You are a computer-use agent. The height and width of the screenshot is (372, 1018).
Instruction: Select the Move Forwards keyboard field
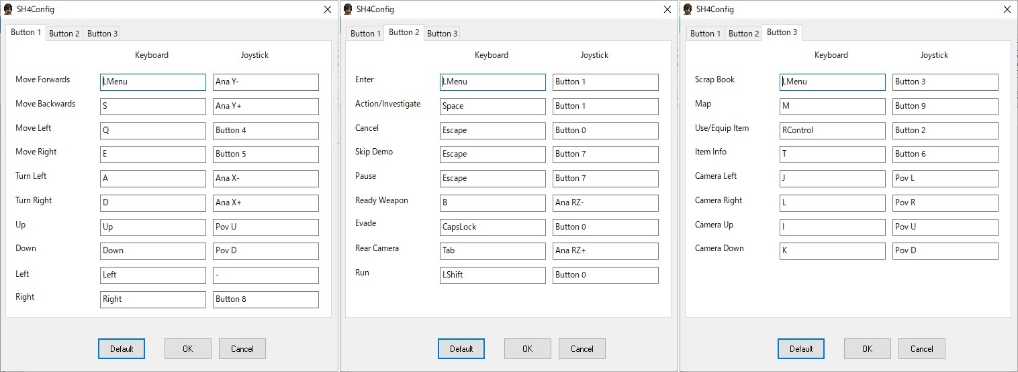153,82
